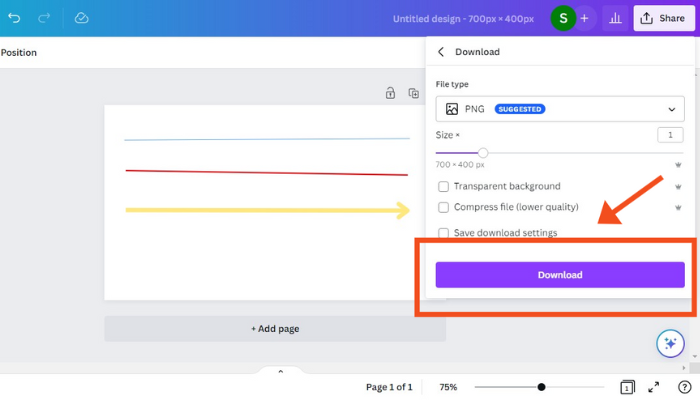The image size is (700, 400).
Task: Click the Untitled design title
Action: tap(463, 19)
